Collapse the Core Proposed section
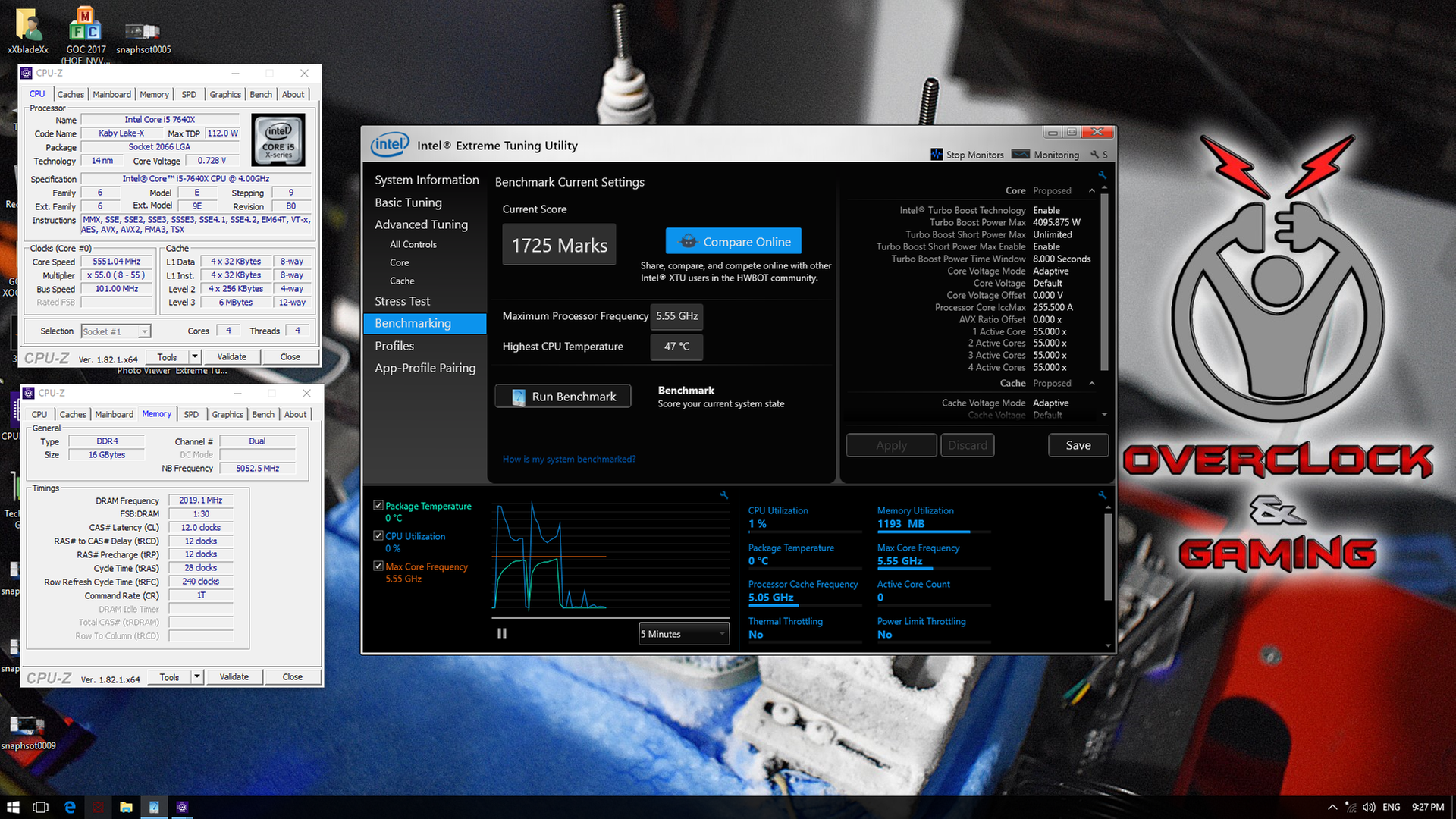Image resolution: width=1456 pixels, height=819 pixels. point(1092,190)
